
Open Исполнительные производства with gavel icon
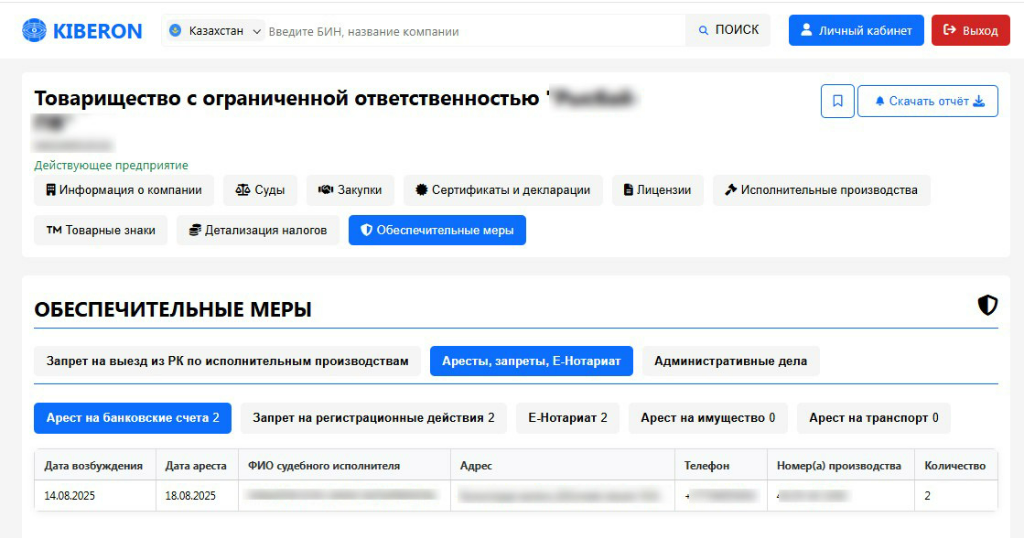point(821,190)
